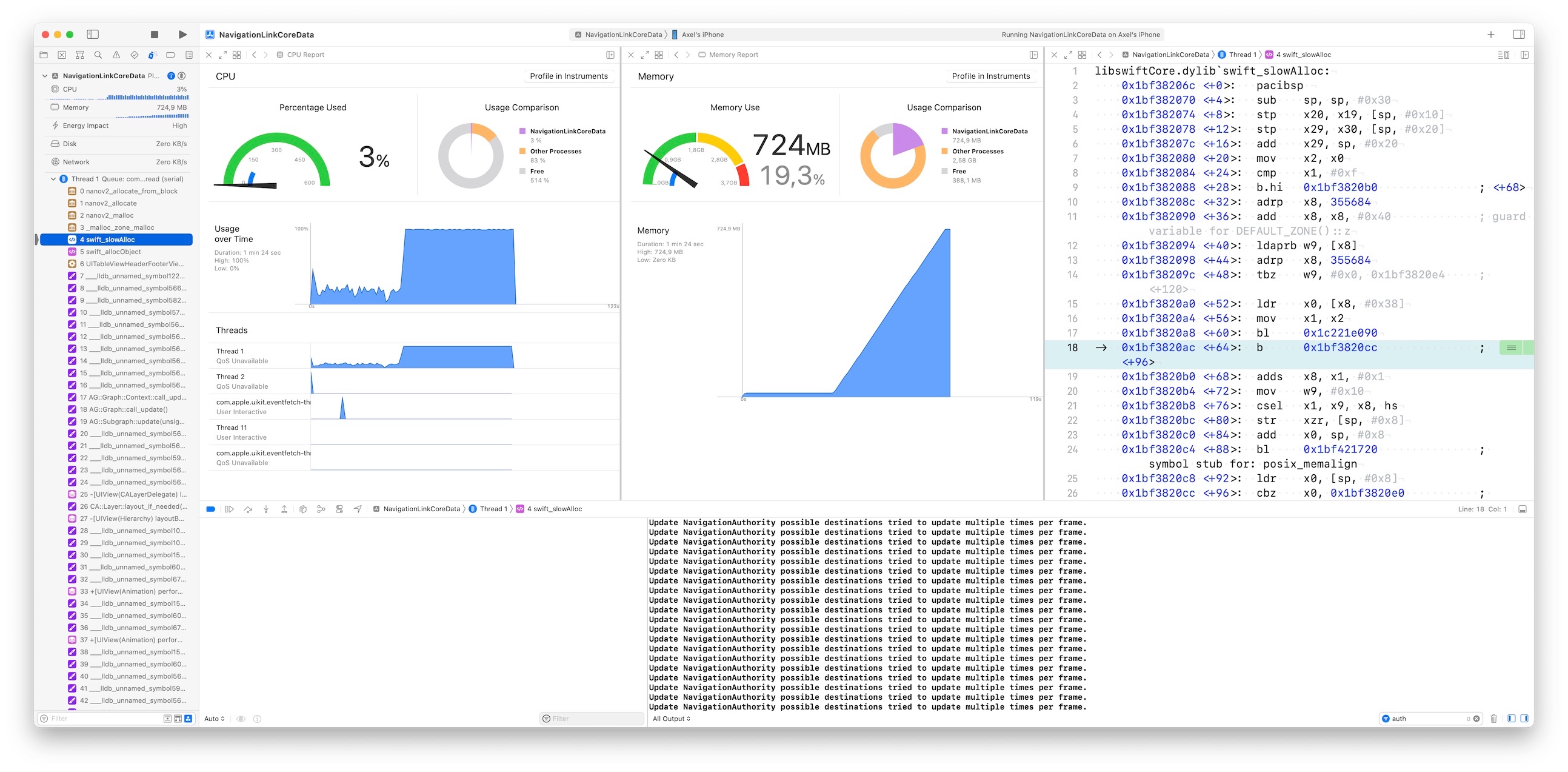Click the Run play button
The width and height of the screenshot is (1568, 772).
click(182, 35)
